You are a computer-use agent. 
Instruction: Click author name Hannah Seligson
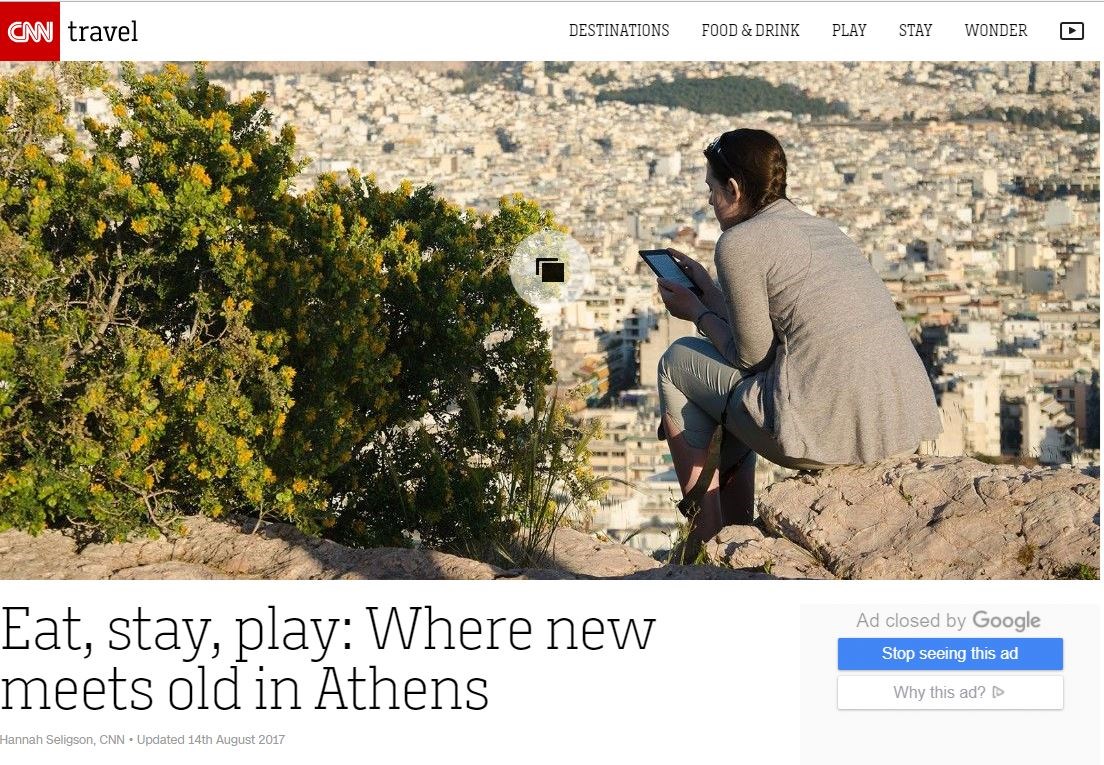coord(47,740)
